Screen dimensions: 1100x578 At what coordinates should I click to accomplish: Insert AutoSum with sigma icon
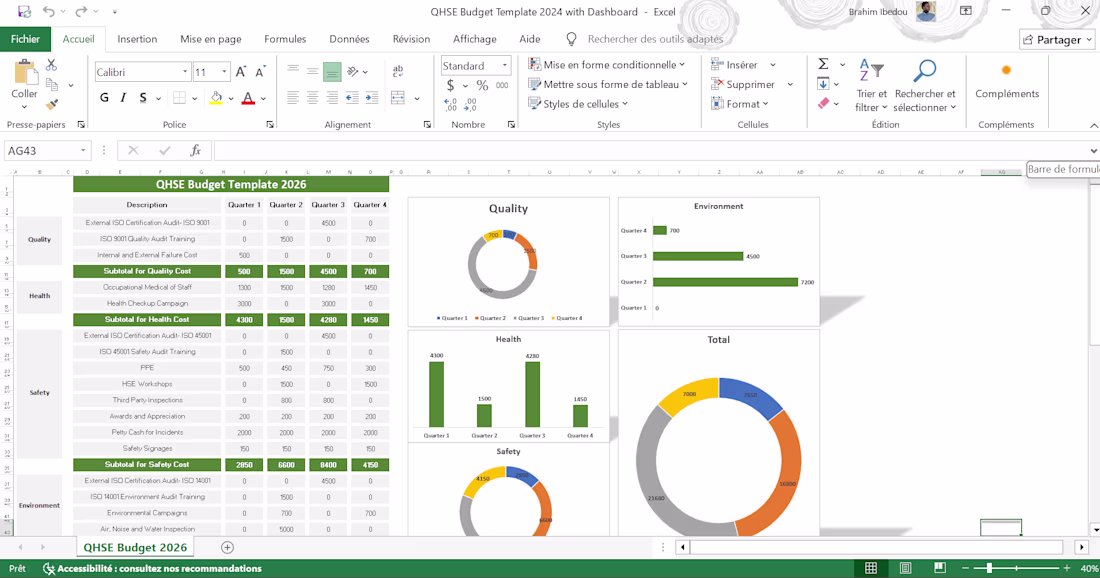(x=824, y=65)
